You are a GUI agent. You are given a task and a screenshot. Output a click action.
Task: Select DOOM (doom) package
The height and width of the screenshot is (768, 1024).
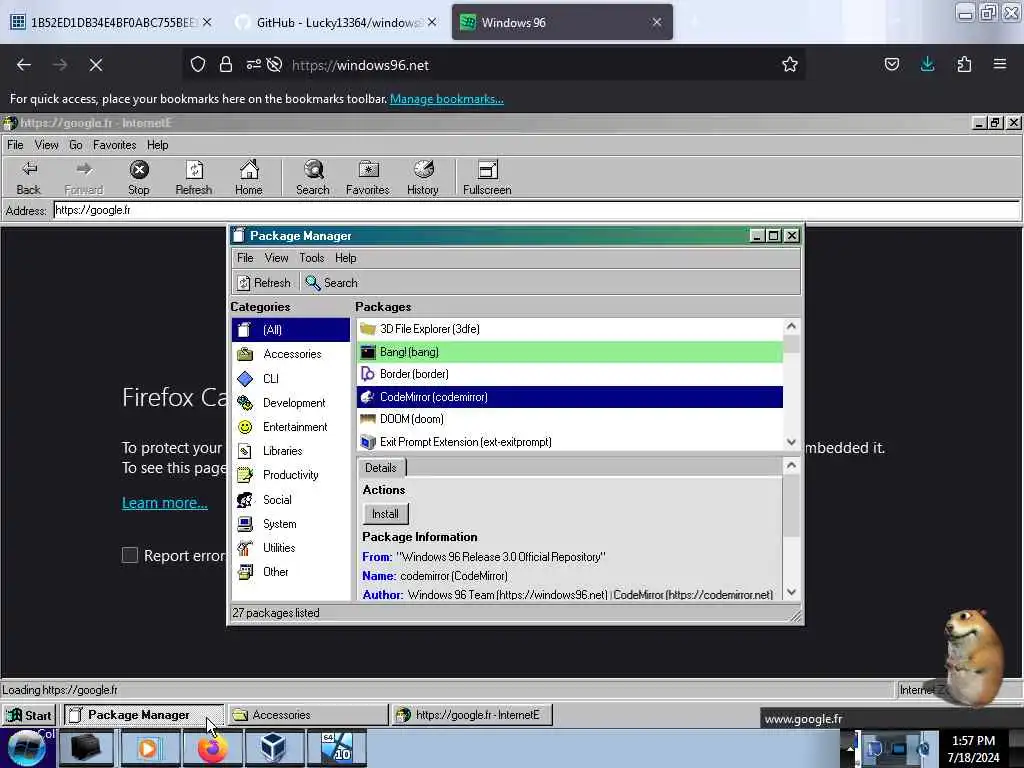point(569,419)
